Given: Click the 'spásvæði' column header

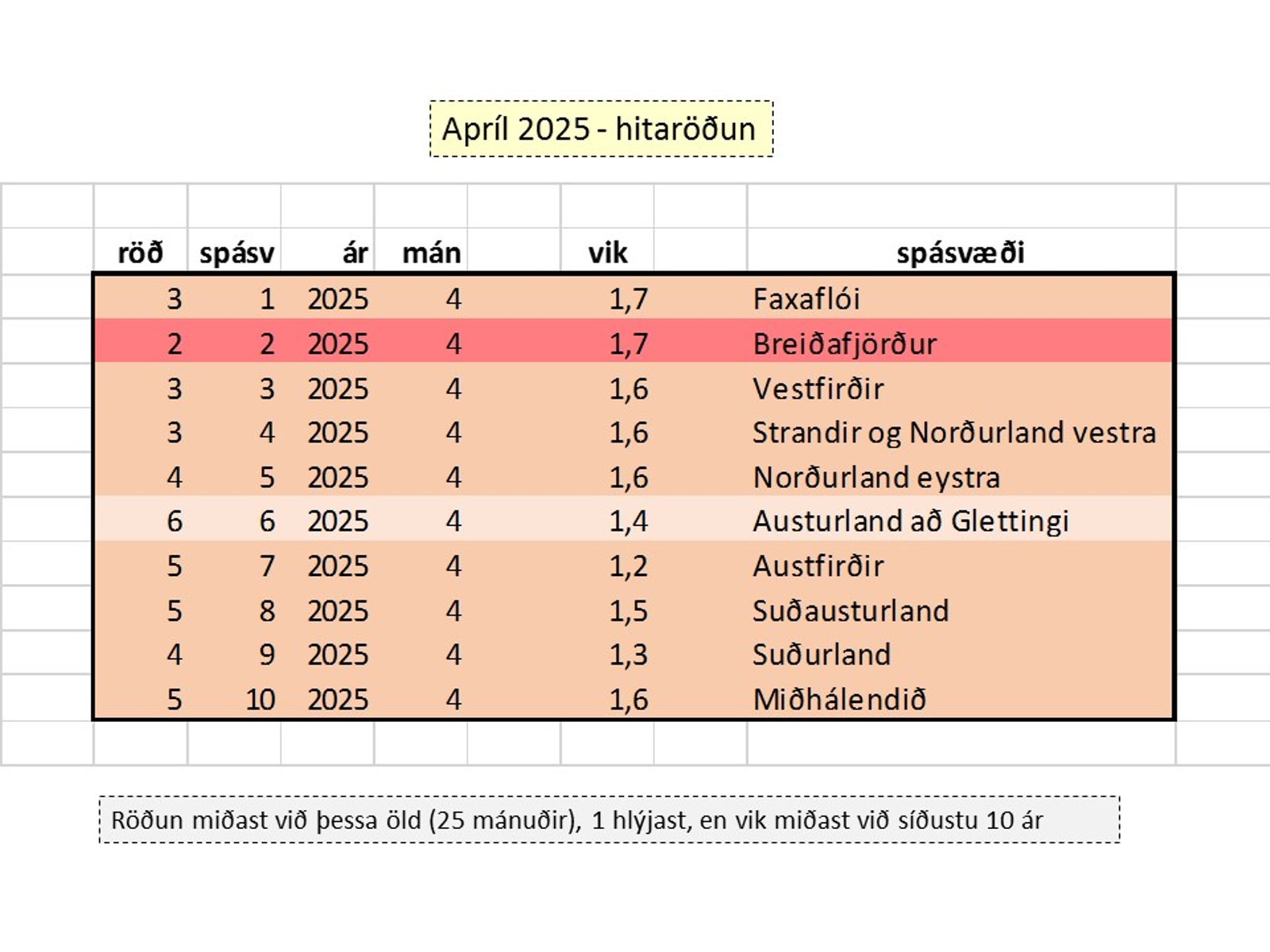Looking at the screenshot, I should (960, 252).
